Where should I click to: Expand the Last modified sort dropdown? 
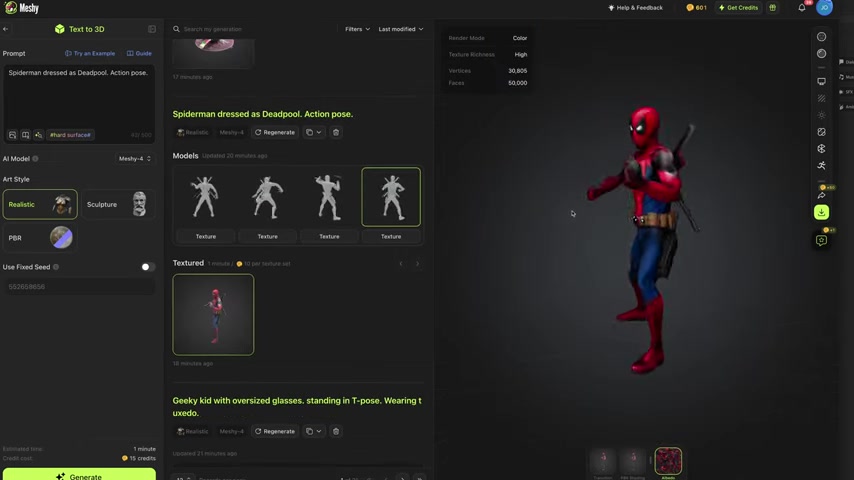pyautogui.click(x=400, y=29)
